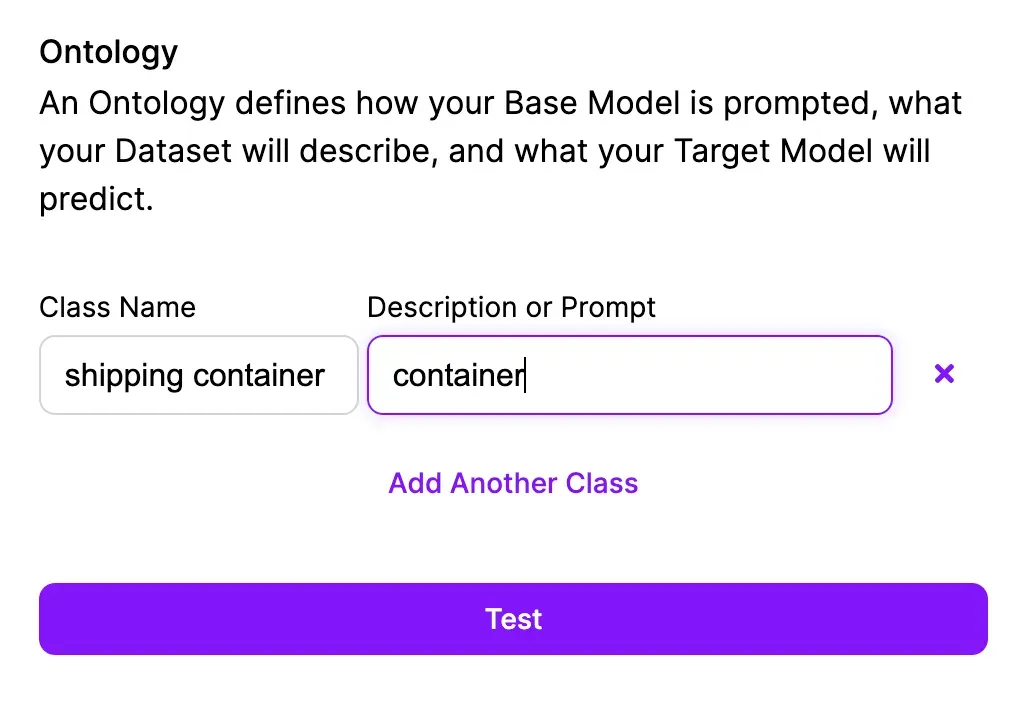Place cursor in the 'container' prompt field

coord(629,375)
